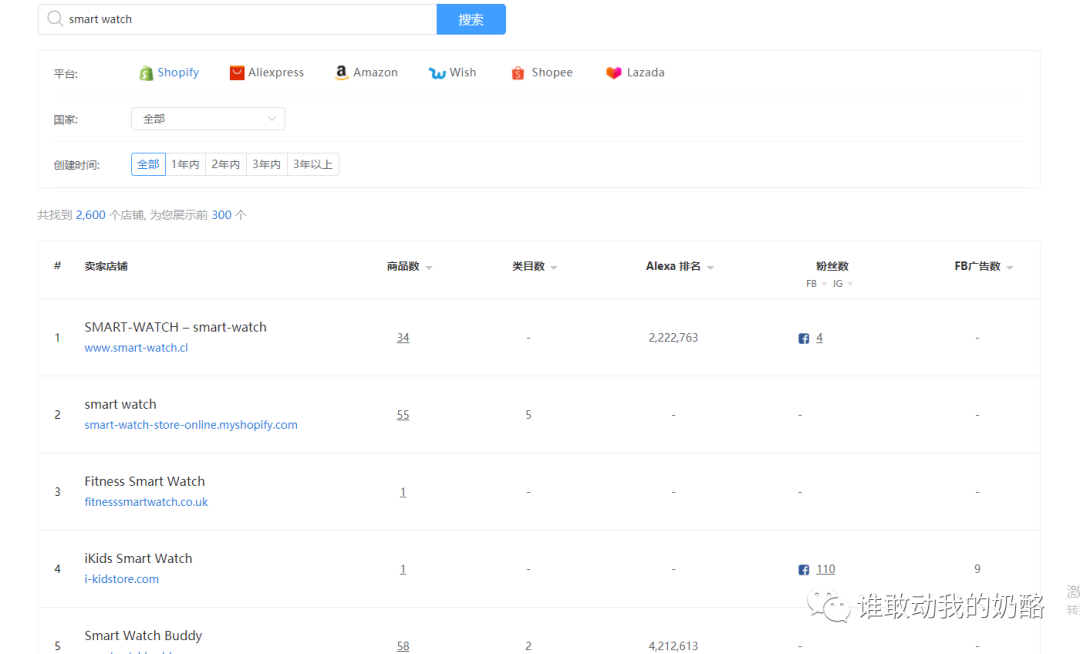Viewport: 1080px width, 654px height.
Task: Click Fitness Smart Watch product count 1
Action: click(403, 492)
